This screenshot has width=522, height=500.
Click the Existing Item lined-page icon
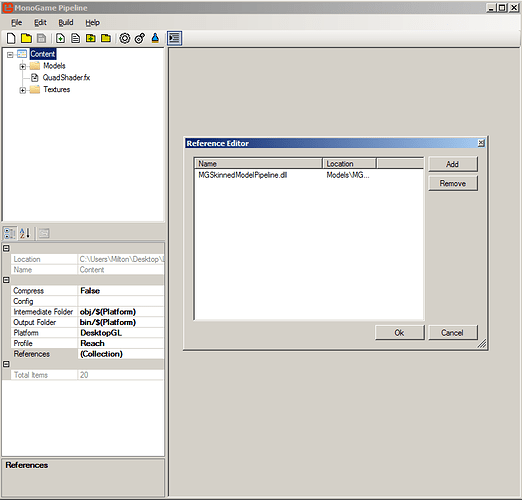pyautogui.click(x=76, y=38)
